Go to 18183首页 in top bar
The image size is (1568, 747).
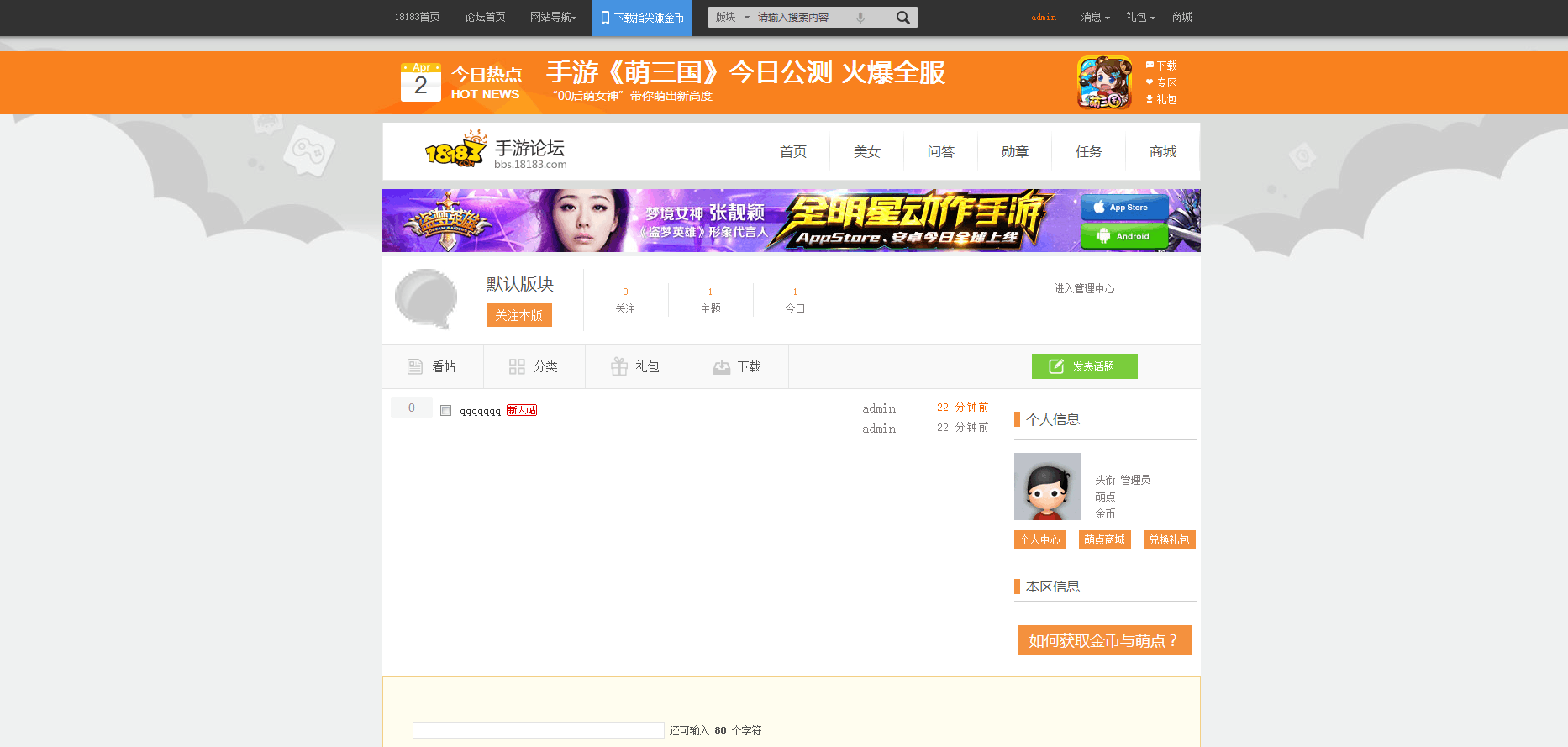(418, 18)
